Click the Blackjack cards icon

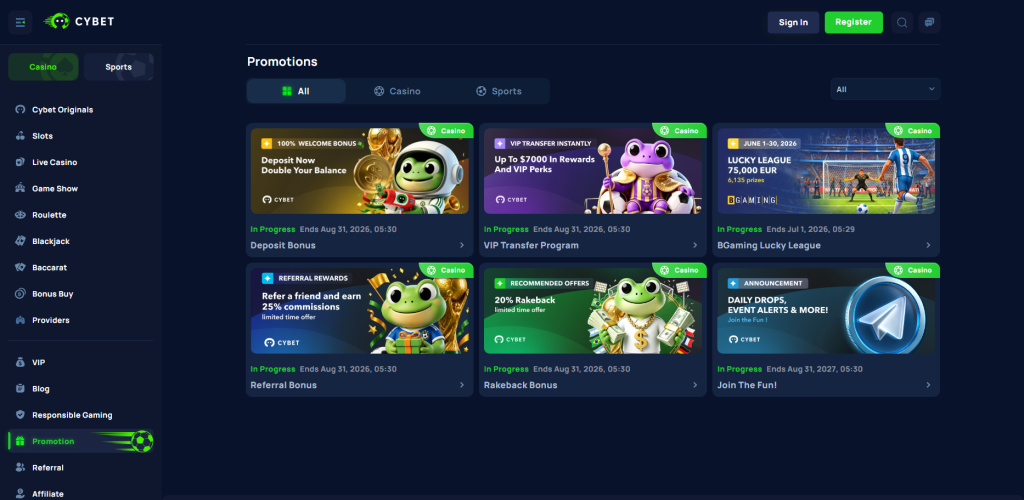click(x=20, y=241)
